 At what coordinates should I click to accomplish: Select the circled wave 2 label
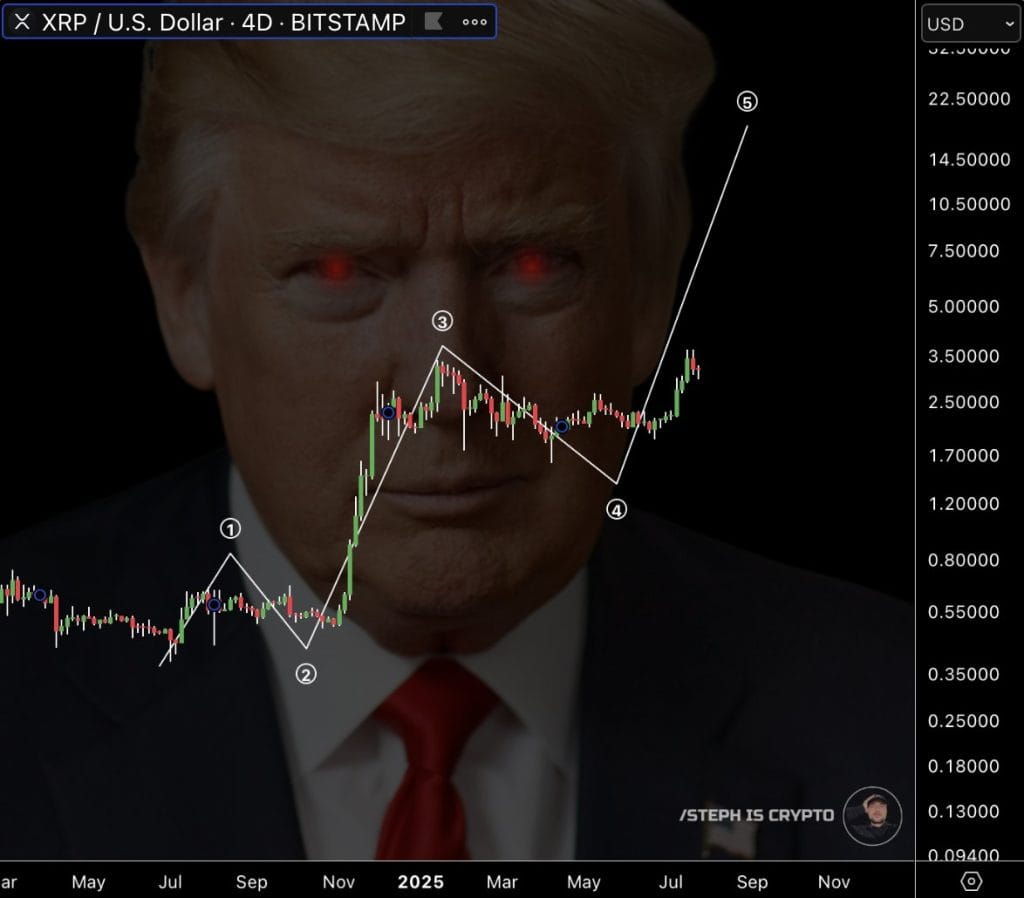point(306,674)
